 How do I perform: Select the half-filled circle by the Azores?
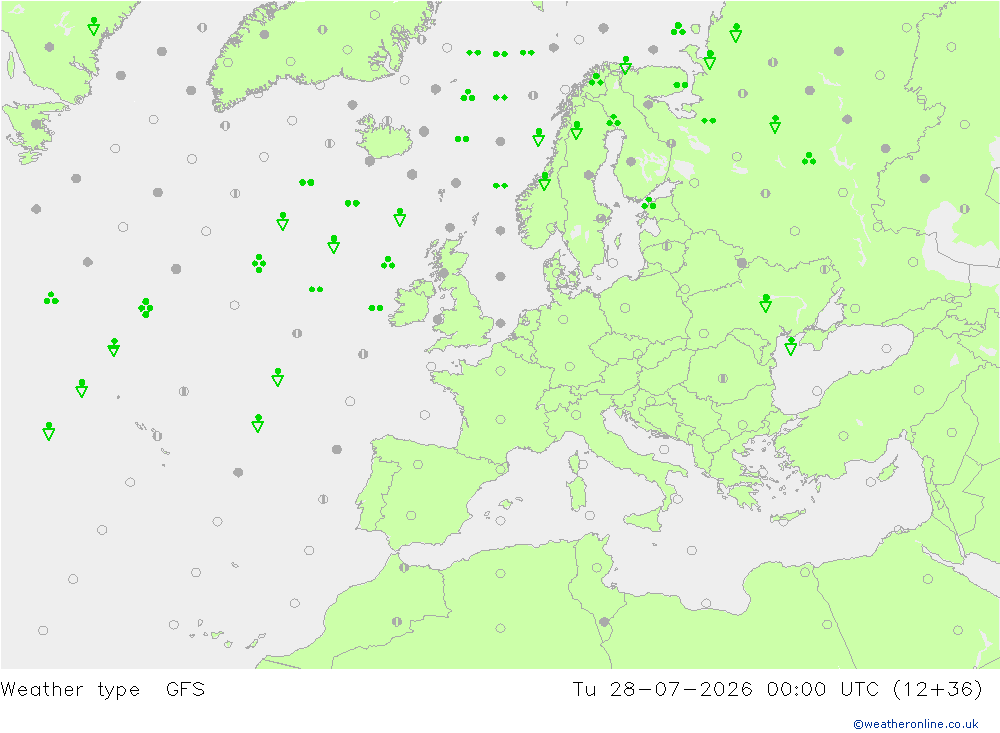(158, 436)
